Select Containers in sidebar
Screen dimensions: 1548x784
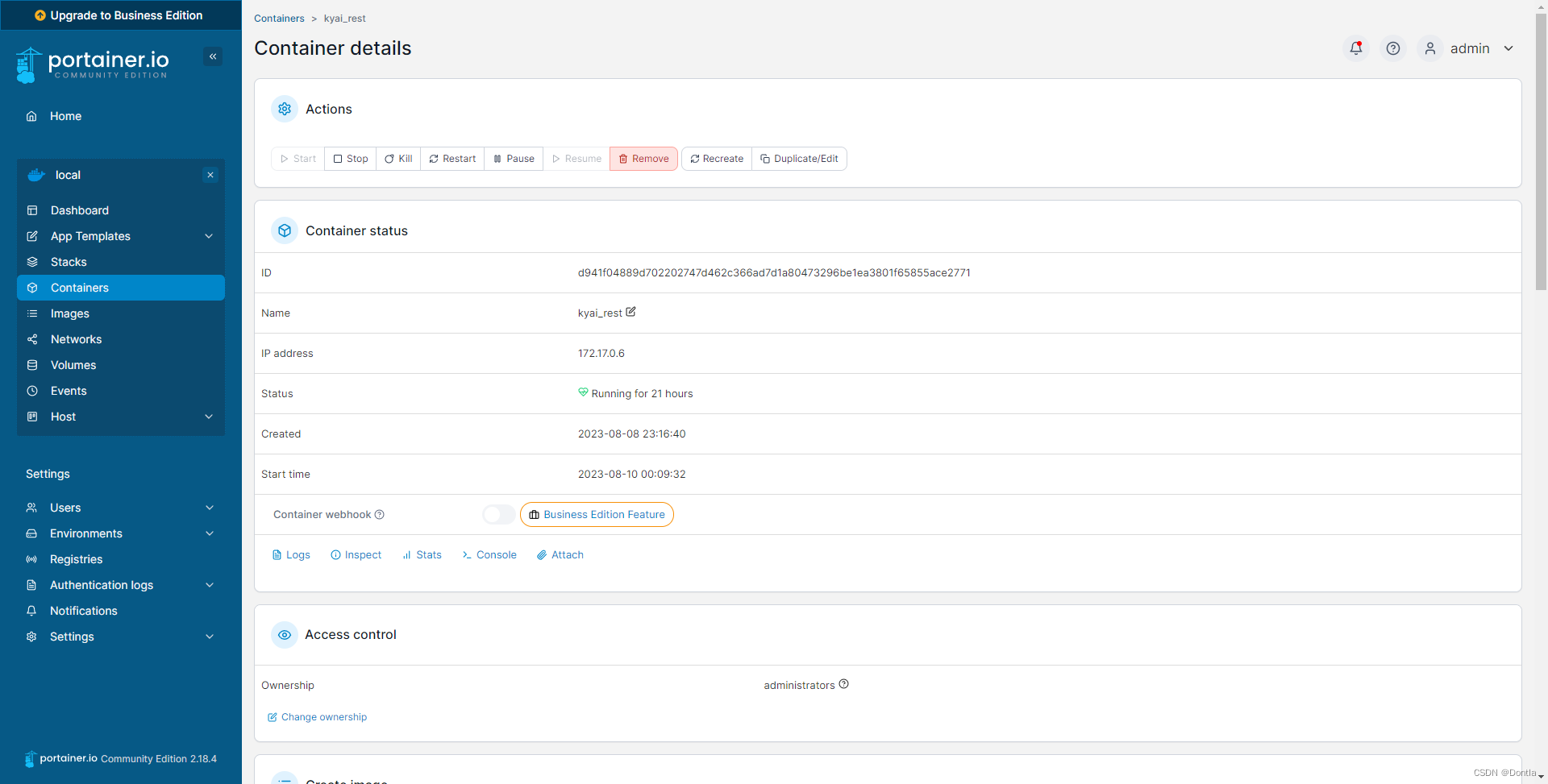pyautogui.click(x=121, y=288)
